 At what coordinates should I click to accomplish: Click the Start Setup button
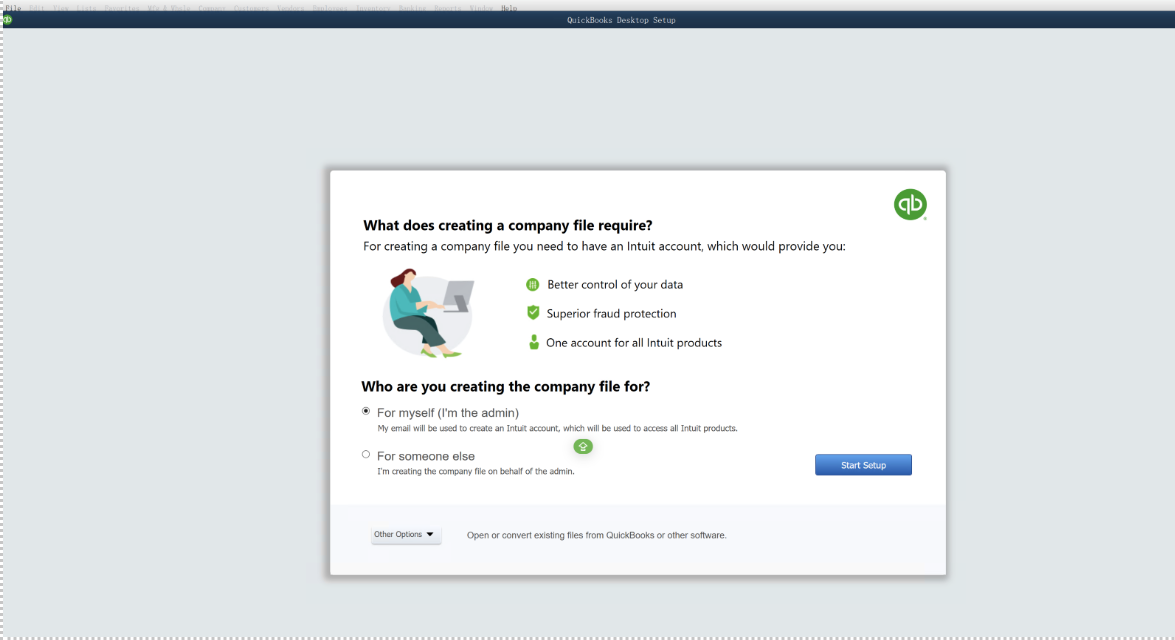click(863, 465)
